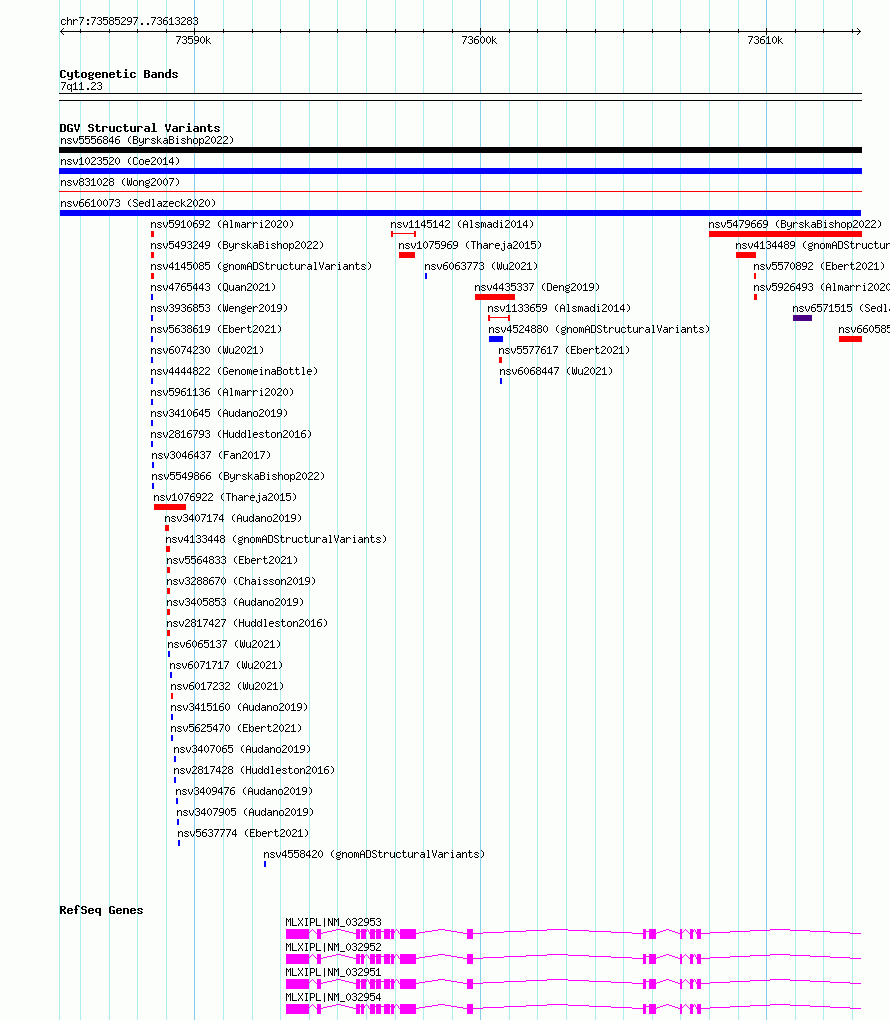Click the 7q11.23 cytogenetic band label
This screenshot has height=1020, width=890.
click(81, 87)
